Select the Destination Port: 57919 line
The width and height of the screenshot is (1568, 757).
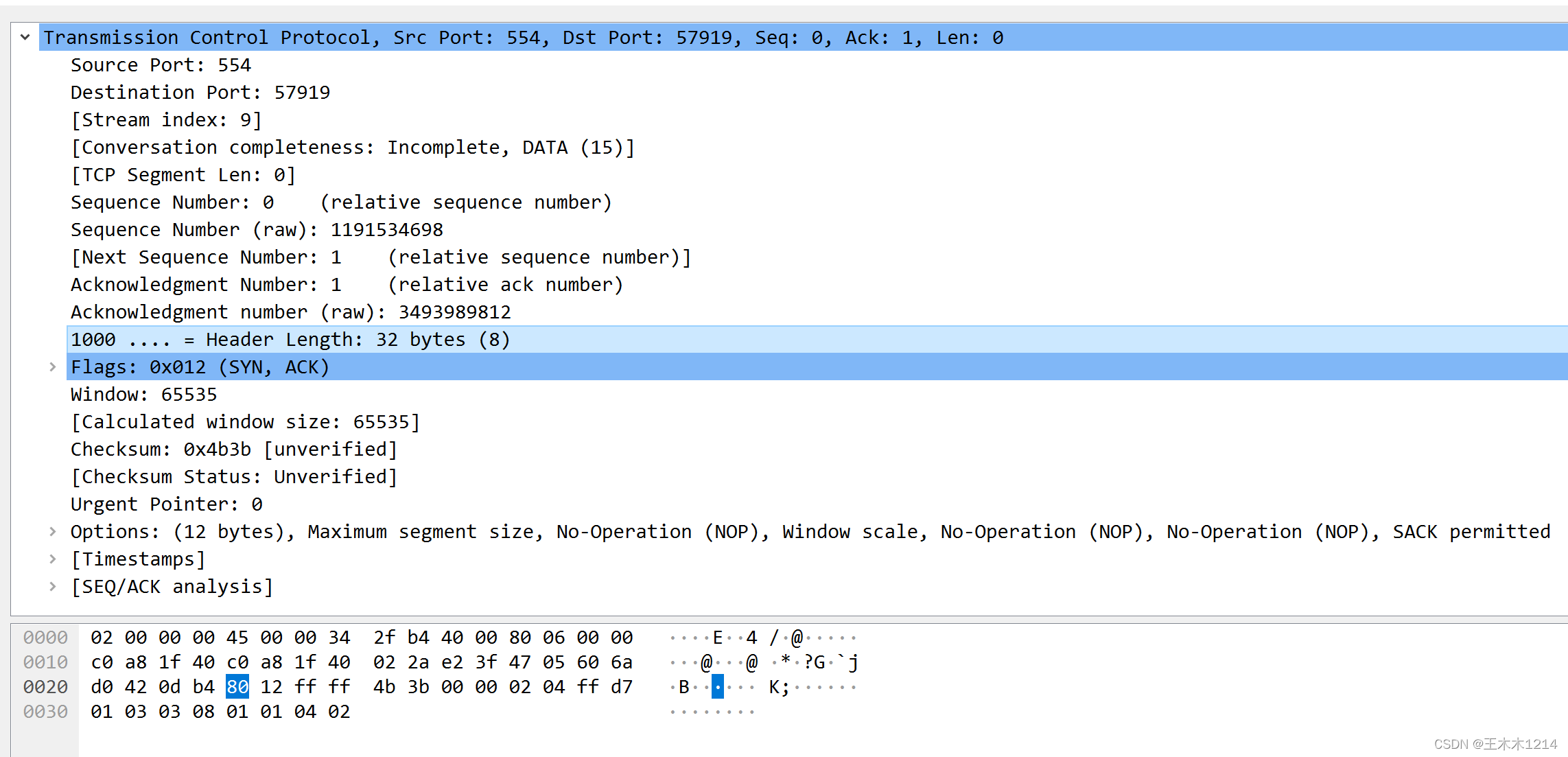(x=200, y=93)
